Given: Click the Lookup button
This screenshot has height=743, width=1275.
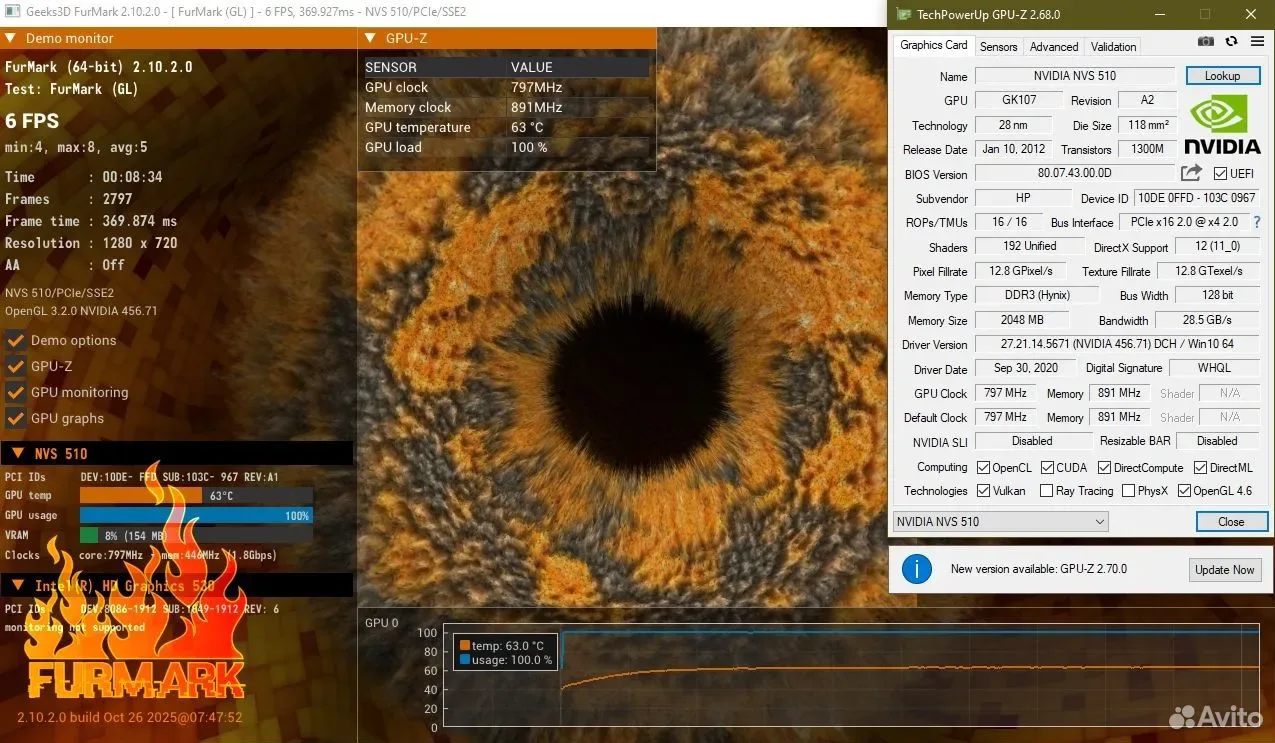Looking at the screenshot, I should (1222, 76).
